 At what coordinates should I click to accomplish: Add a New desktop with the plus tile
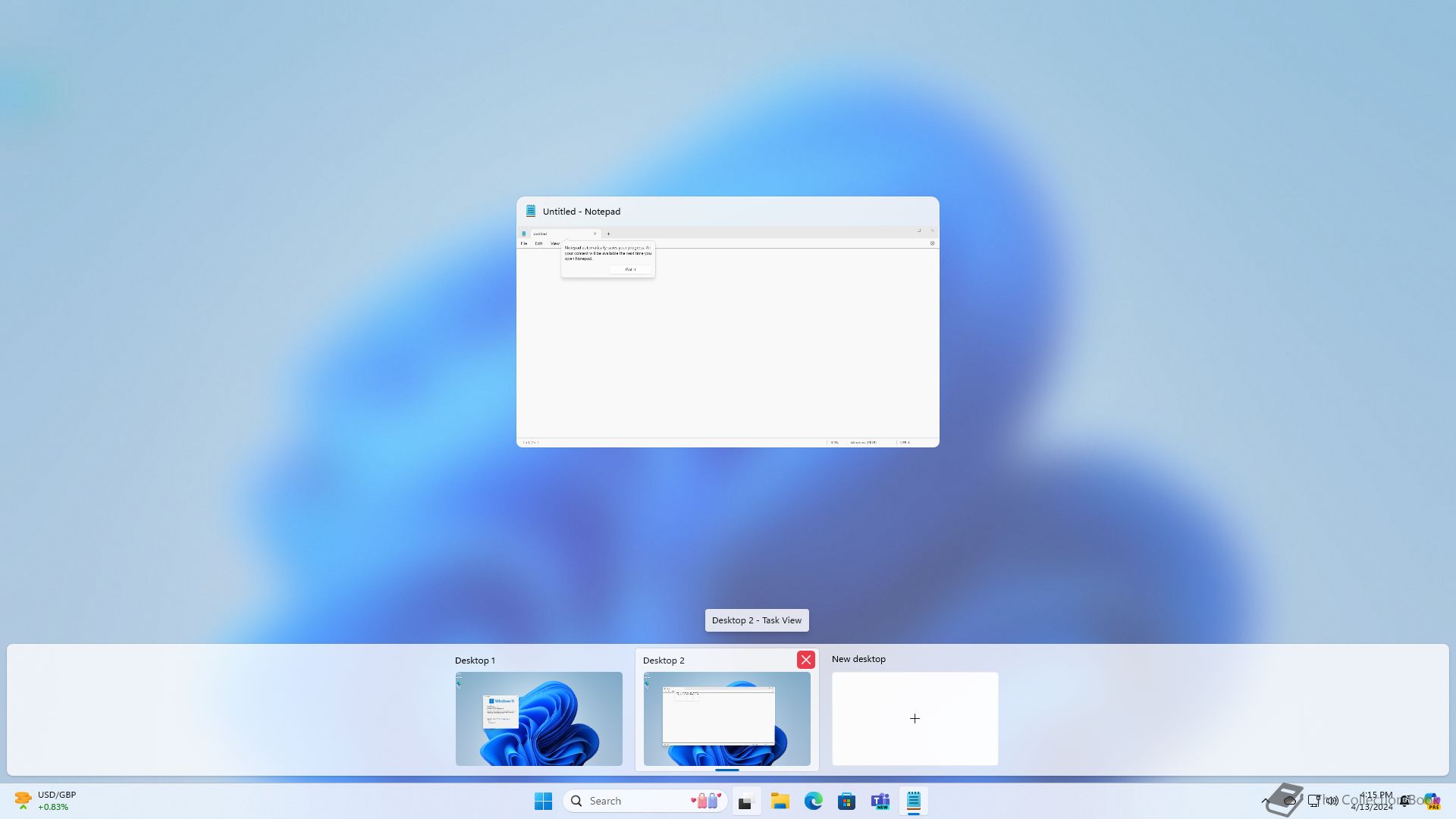click(x=915, y=718)
